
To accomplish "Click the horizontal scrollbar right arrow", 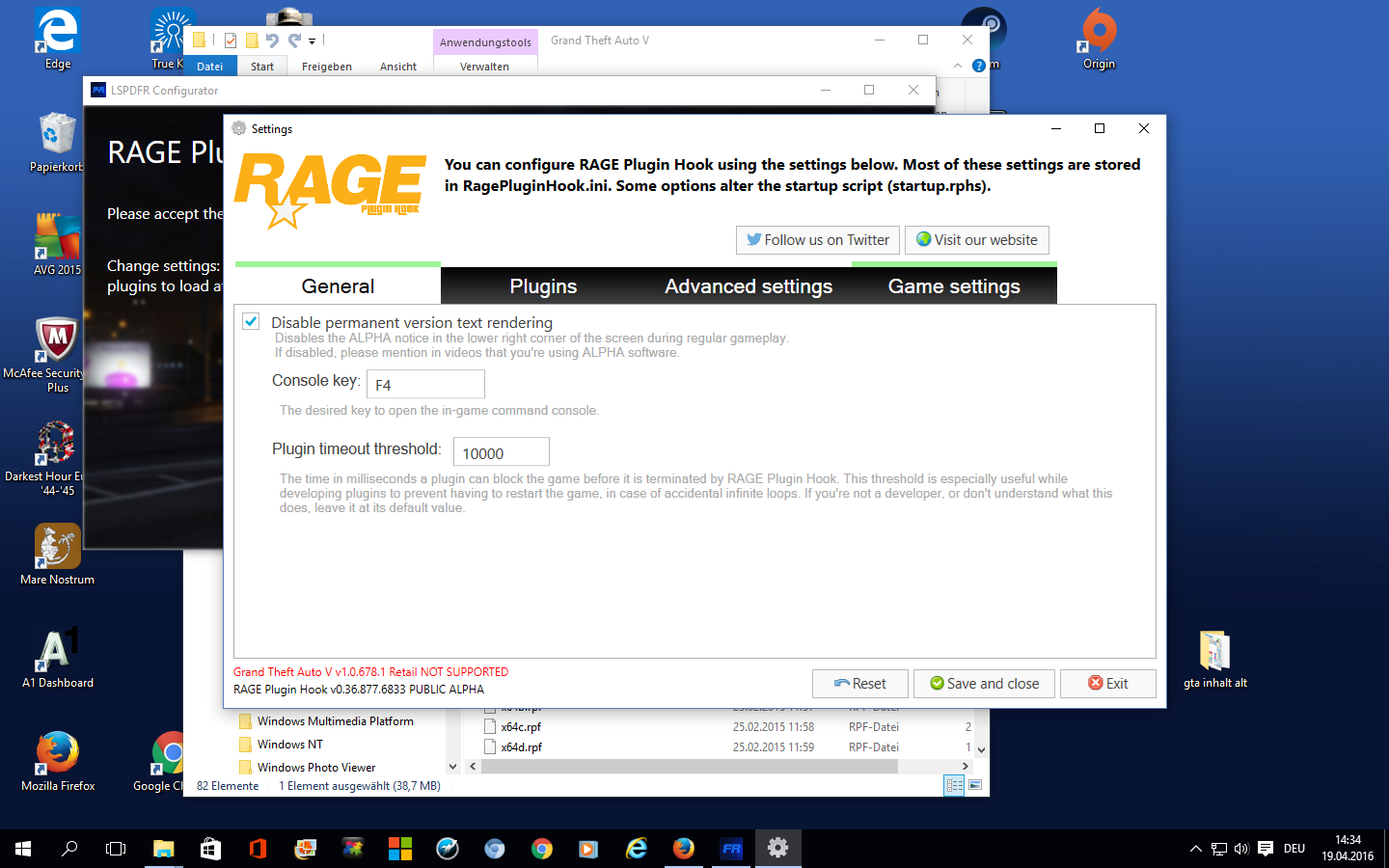I will pos(965,767).
